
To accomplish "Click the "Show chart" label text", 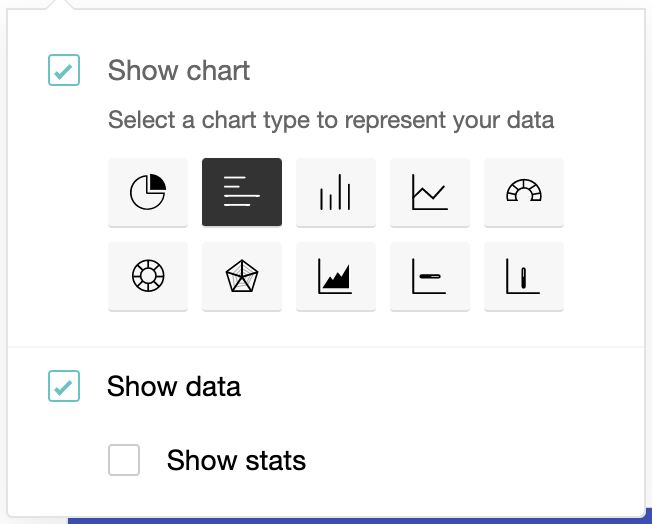I will [x=179, y=71].
